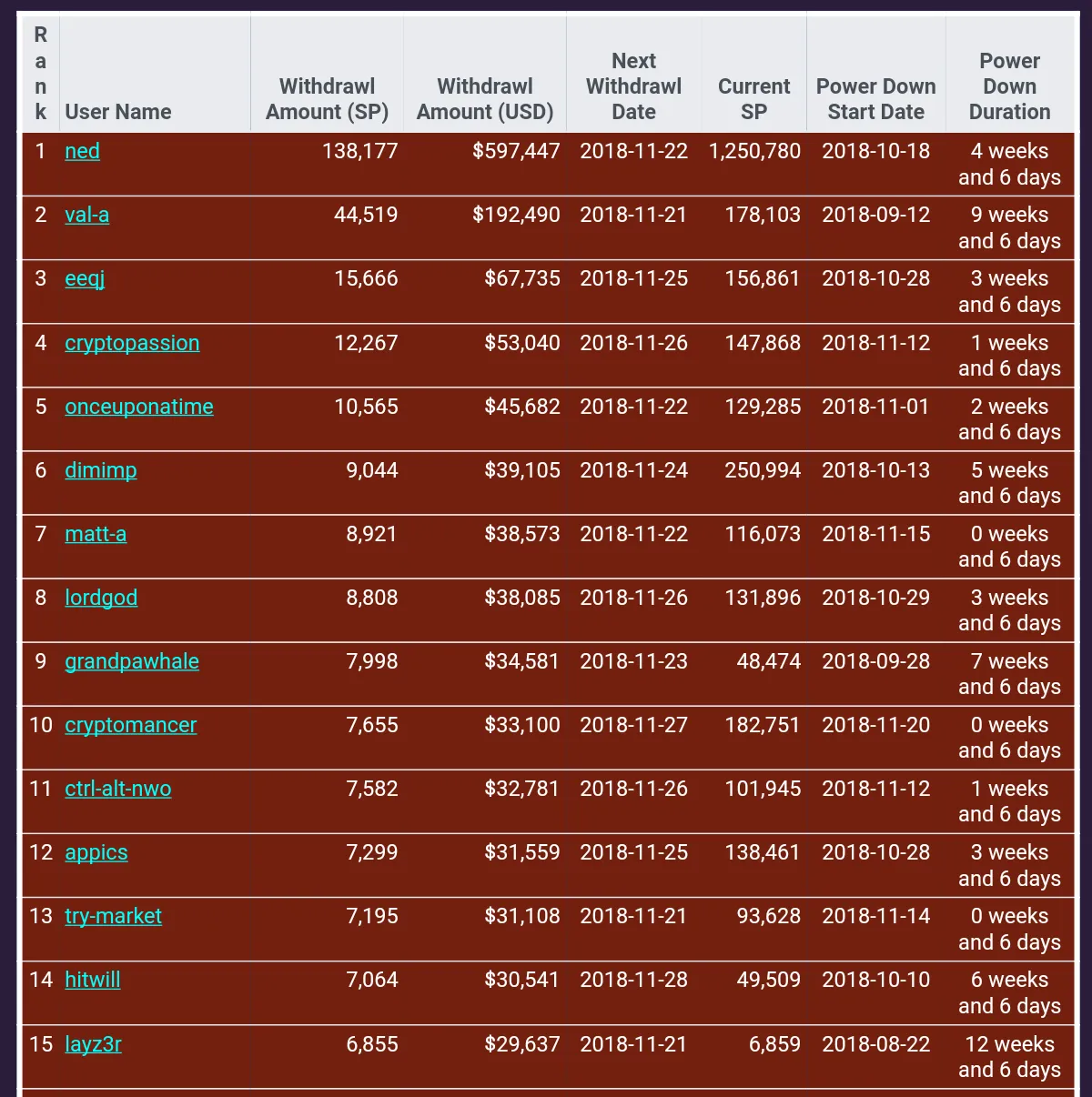Select the 2018-11-28 next withdrawal date

pos(634,981)
